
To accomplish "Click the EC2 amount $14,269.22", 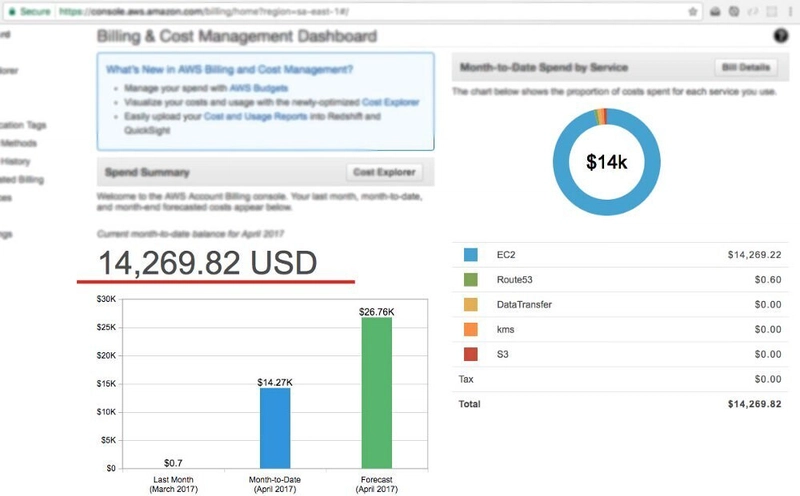I will (x=754, y=255).
